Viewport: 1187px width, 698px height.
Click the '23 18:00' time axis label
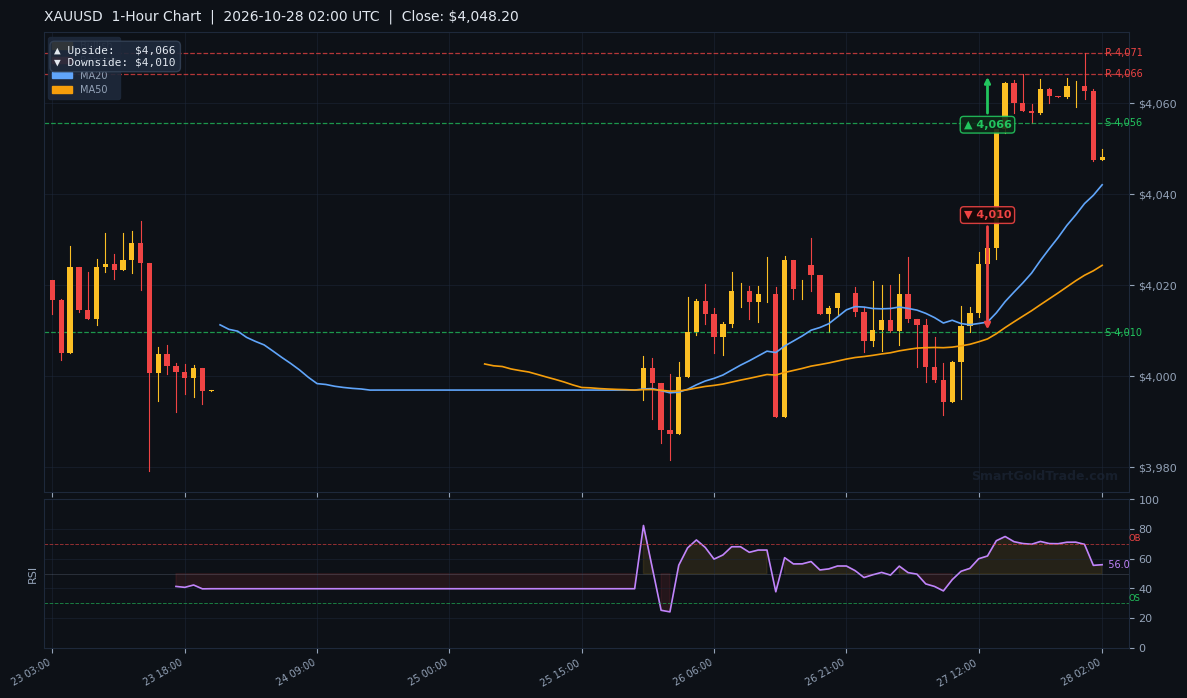coord(164,672)
